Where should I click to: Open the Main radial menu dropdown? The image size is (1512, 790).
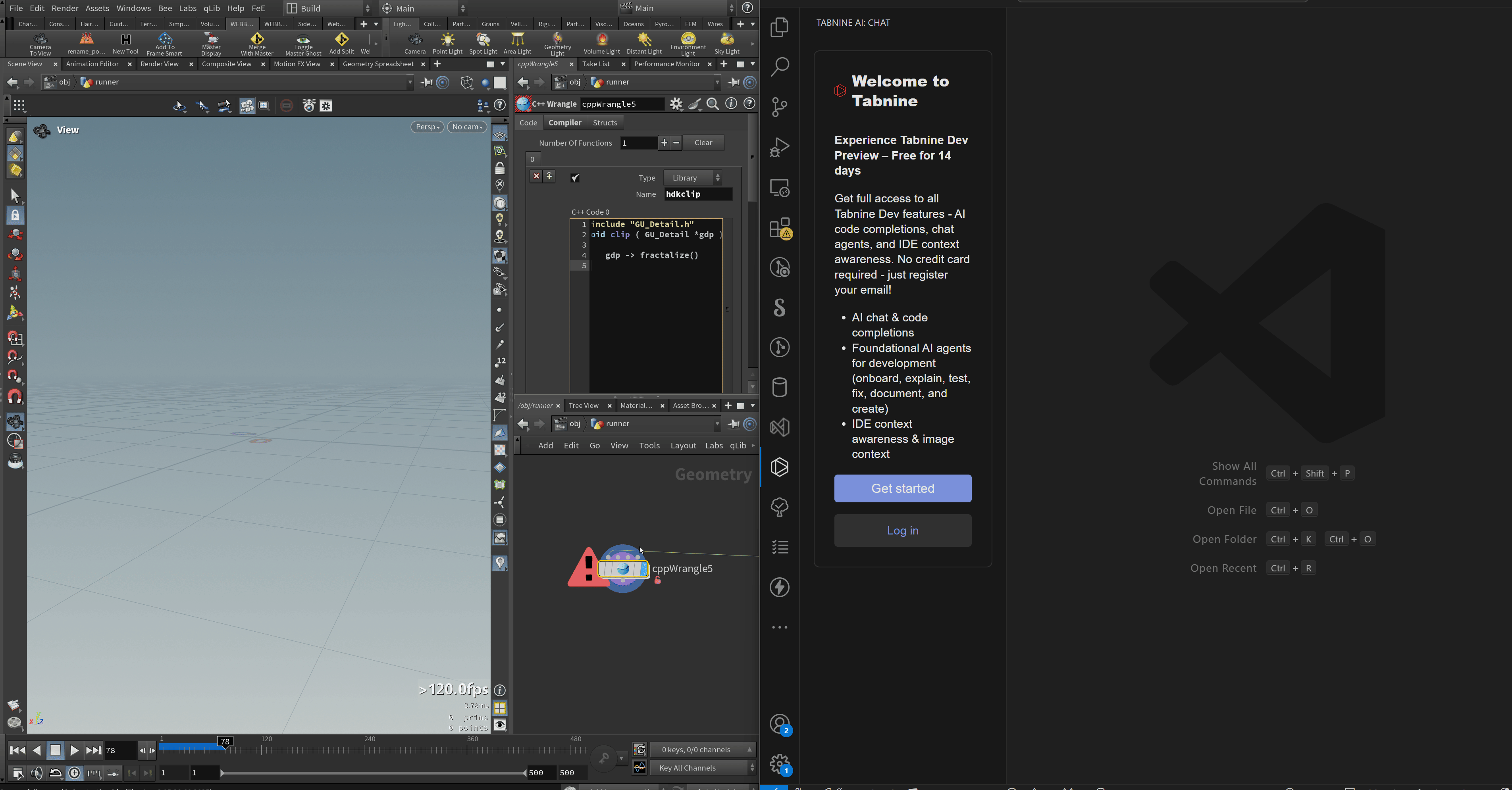click(x=424, y=8)
